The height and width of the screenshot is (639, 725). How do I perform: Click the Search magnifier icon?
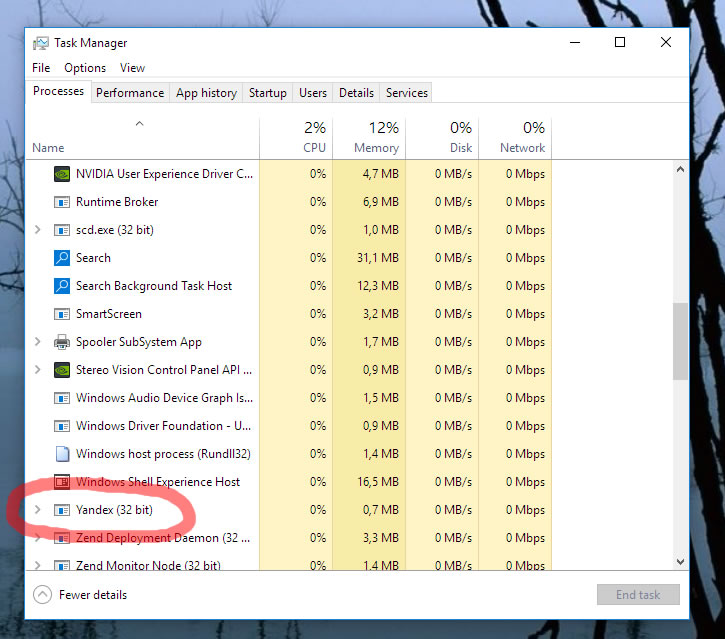click(61, 258)
